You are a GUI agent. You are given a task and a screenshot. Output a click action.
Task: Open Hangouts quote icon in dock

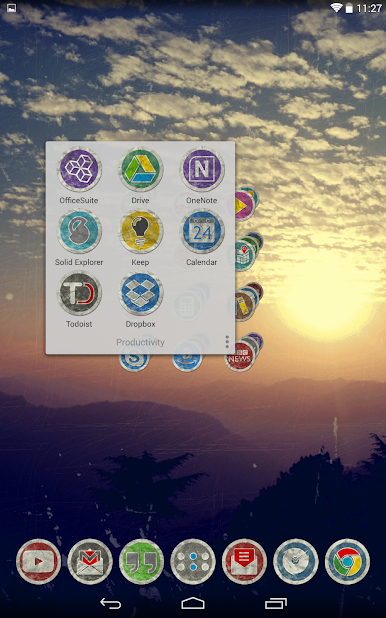point(141,562)
